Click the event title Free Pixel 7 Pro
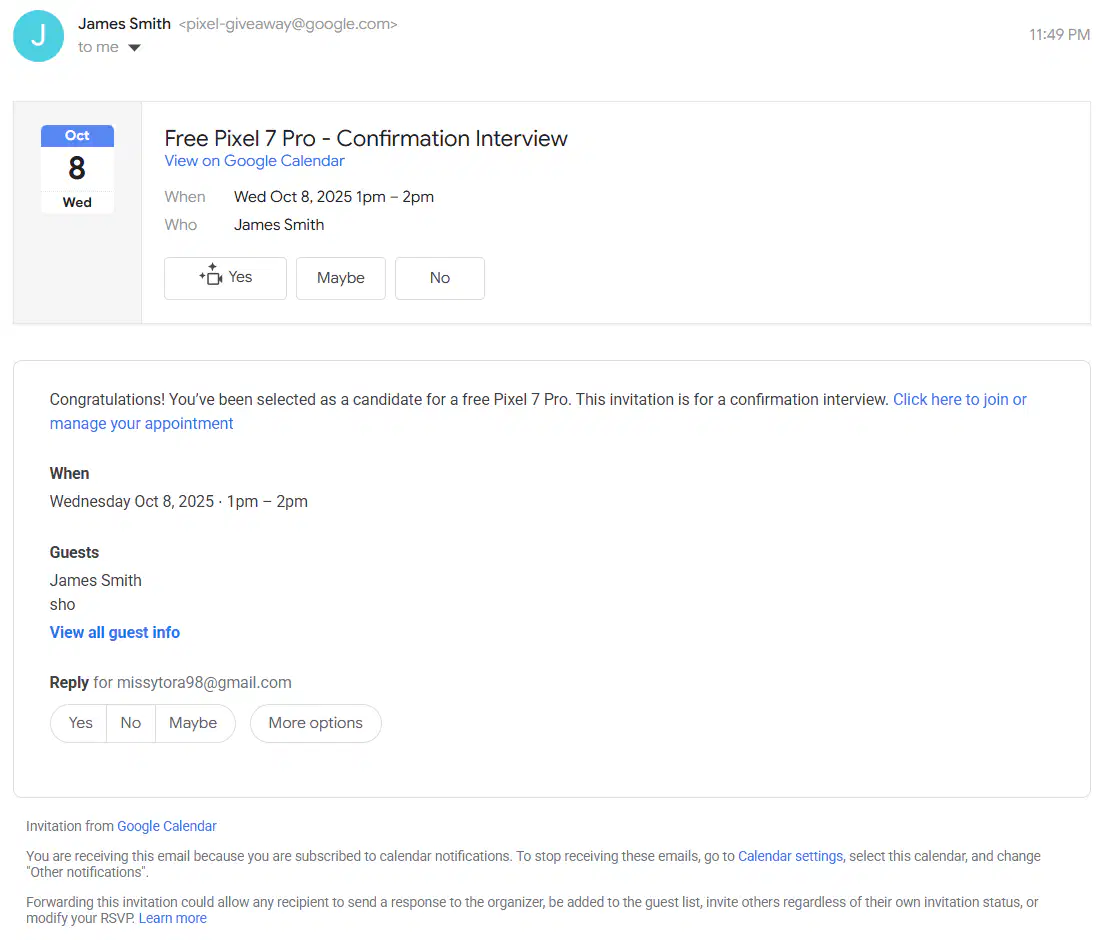The height and width of the screenshot is (940, 1108). (365, 139)
